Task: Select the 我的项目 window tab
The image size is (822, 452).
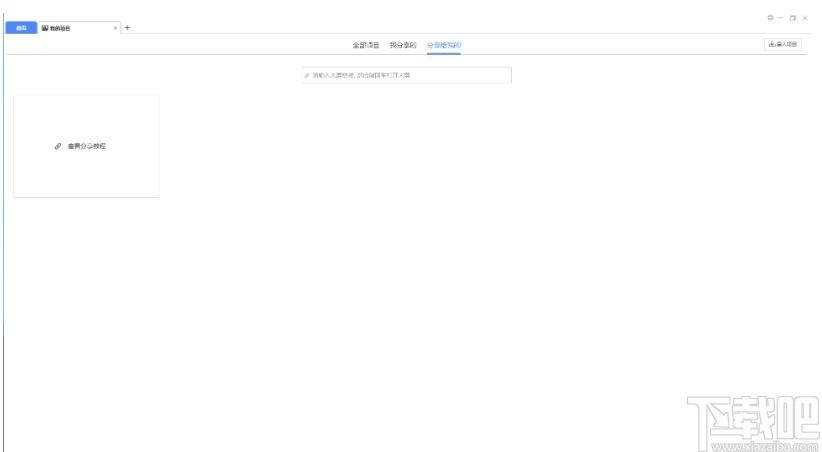Action: point(79,28)
